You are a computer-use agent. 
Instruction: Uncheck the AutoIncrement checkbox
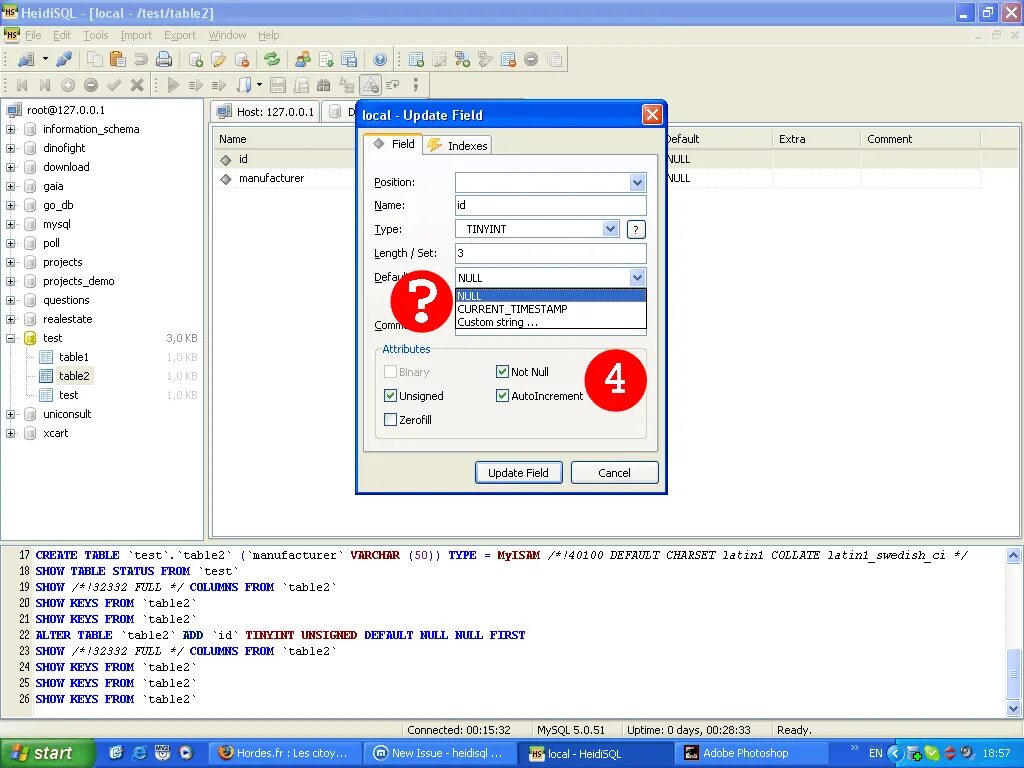(502, 396)
